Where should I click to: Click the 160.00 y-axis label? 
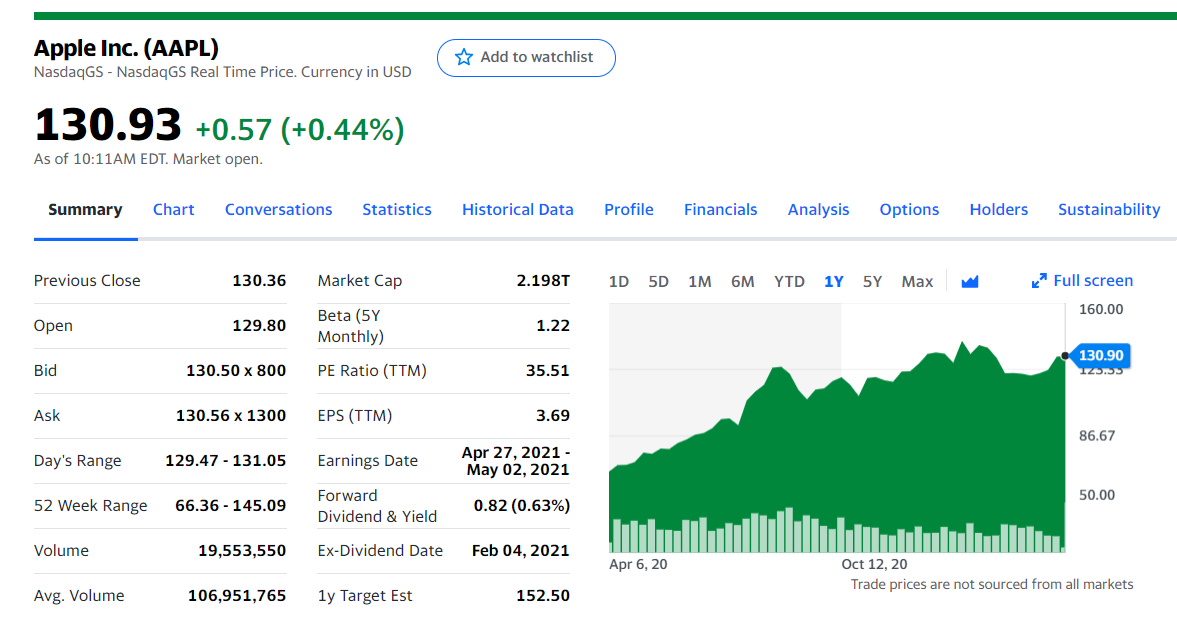1100,310
